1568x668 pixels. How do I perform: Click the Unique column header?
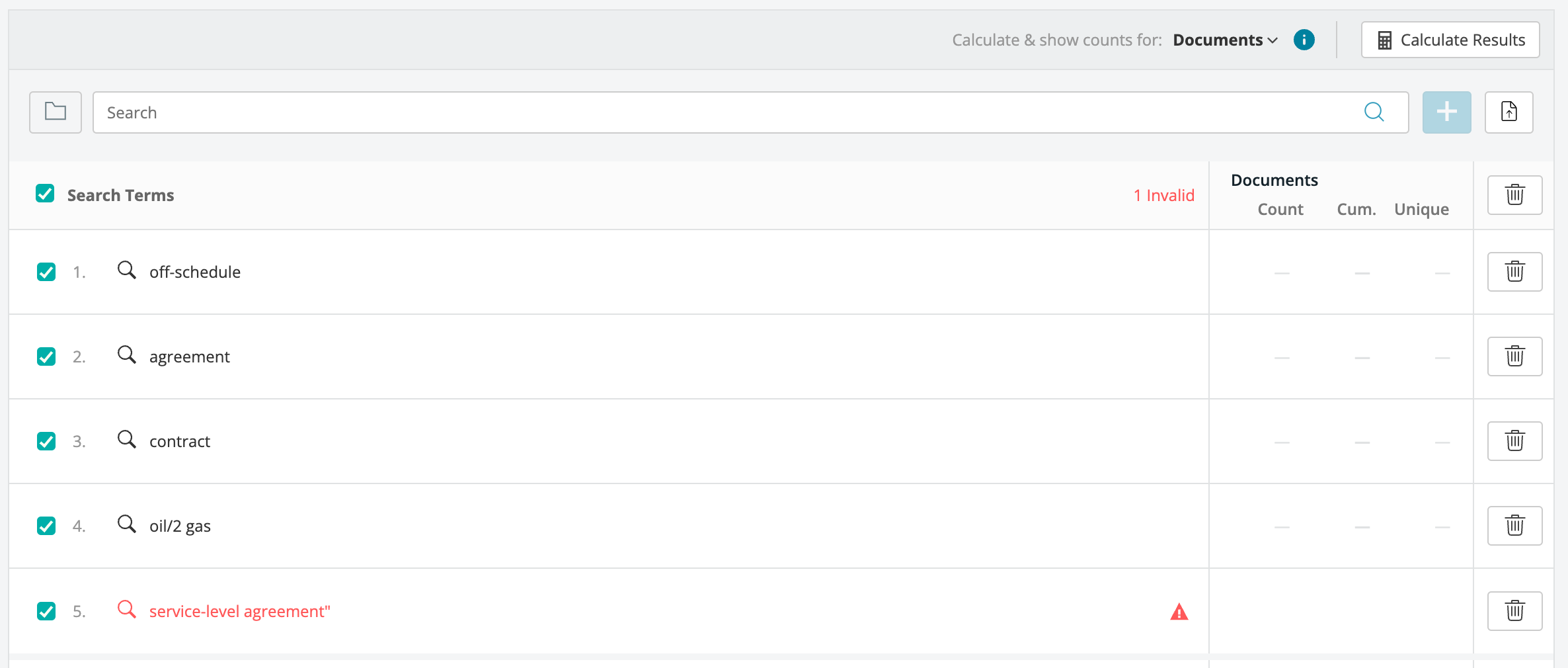(x=1421, y=210)
